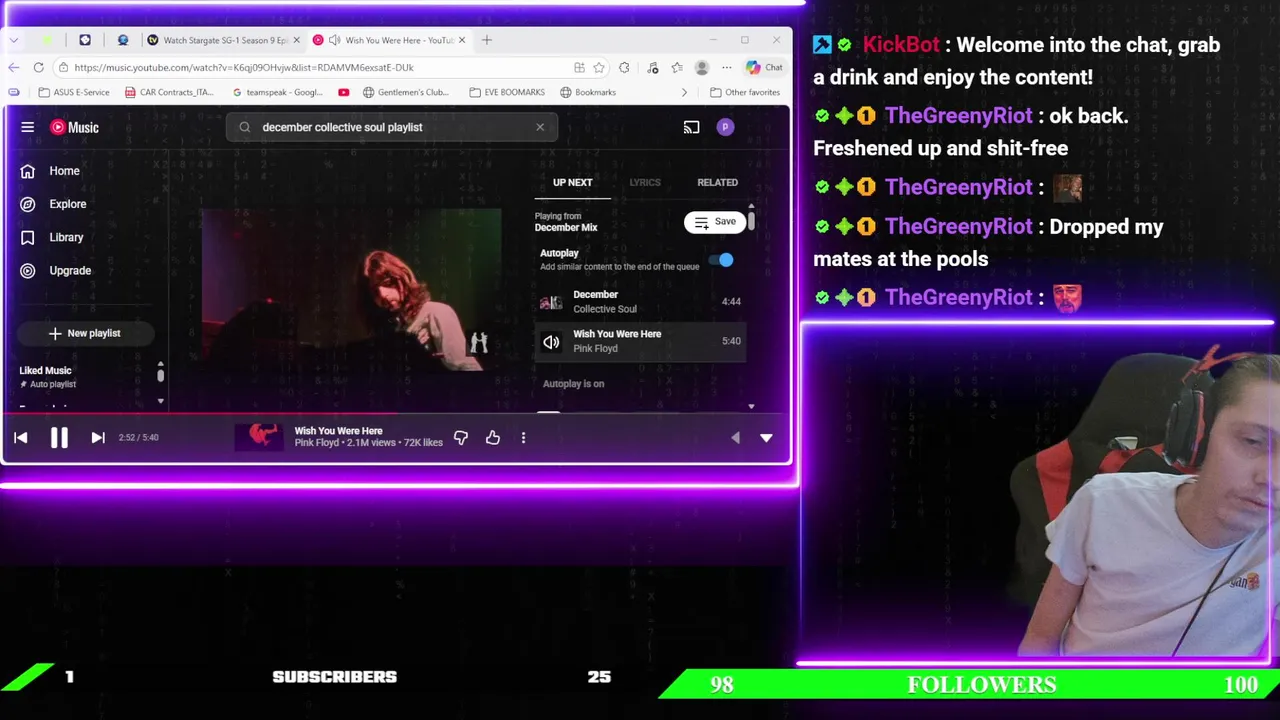The height and width of the screenshot is (720, 1280).
Task: Open the favorites list star icon
Action: [677, 67]
